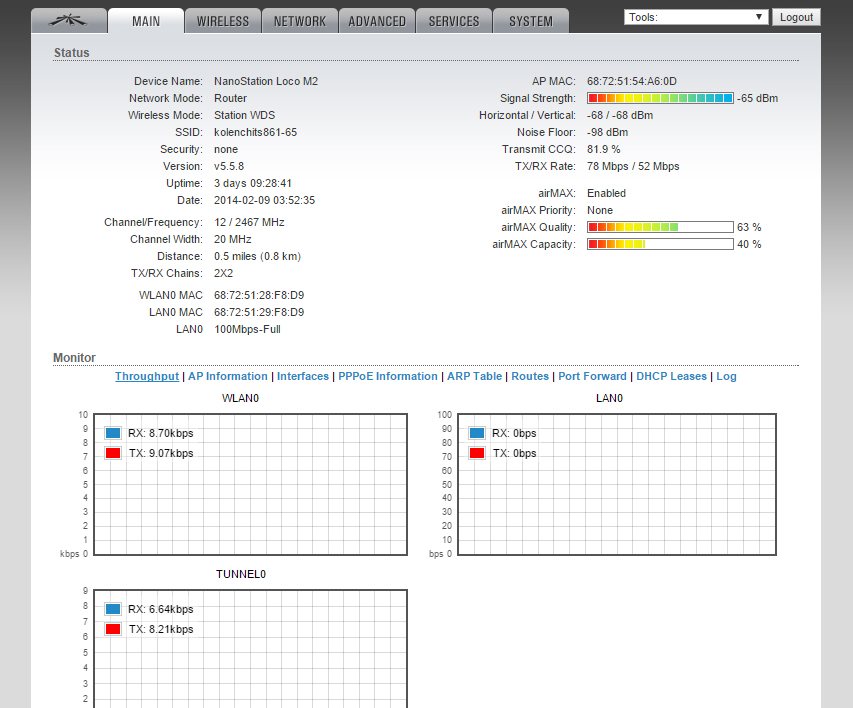Screen dimensions: 853x708
Task: Click TUNNEL0 blue RX legend swatch
Action: pyautogui.click(x=113, y=609)
